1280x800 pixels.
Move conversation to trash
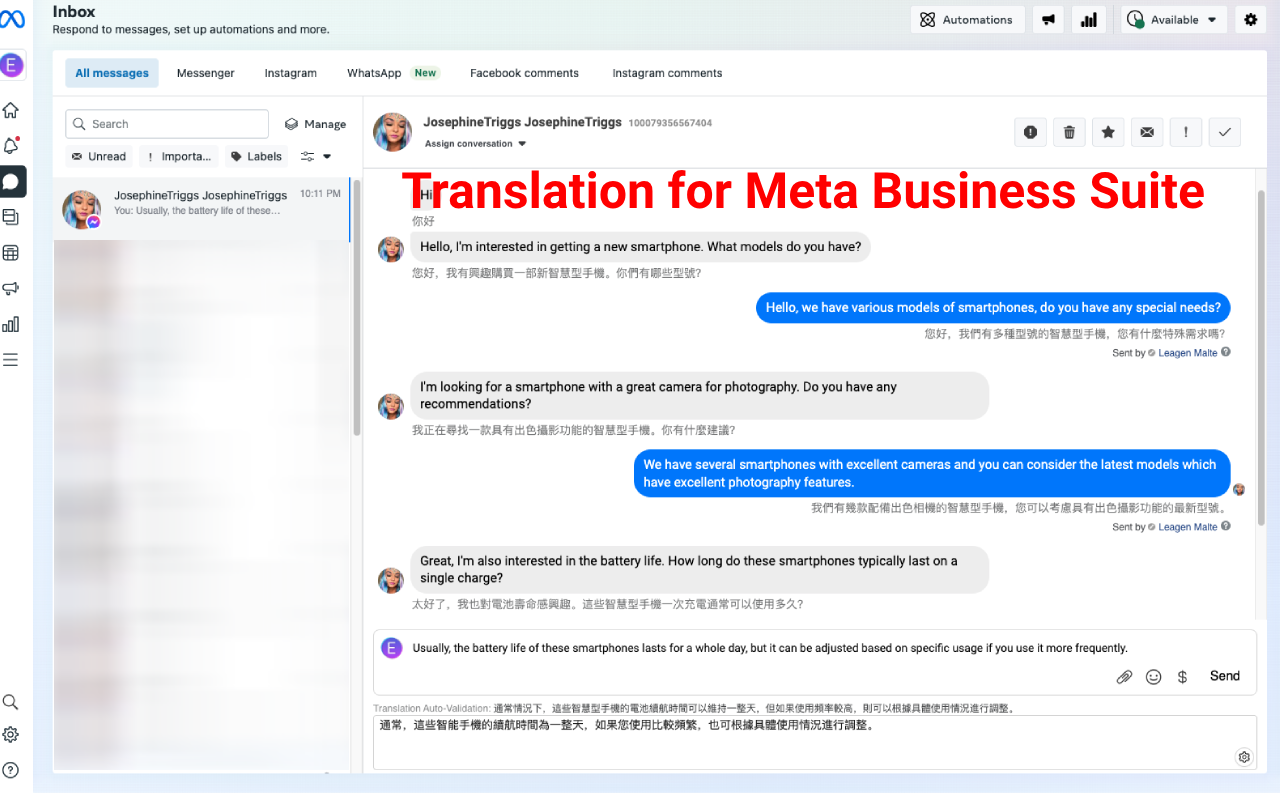pyautogui.click(x=1069, y=132)
